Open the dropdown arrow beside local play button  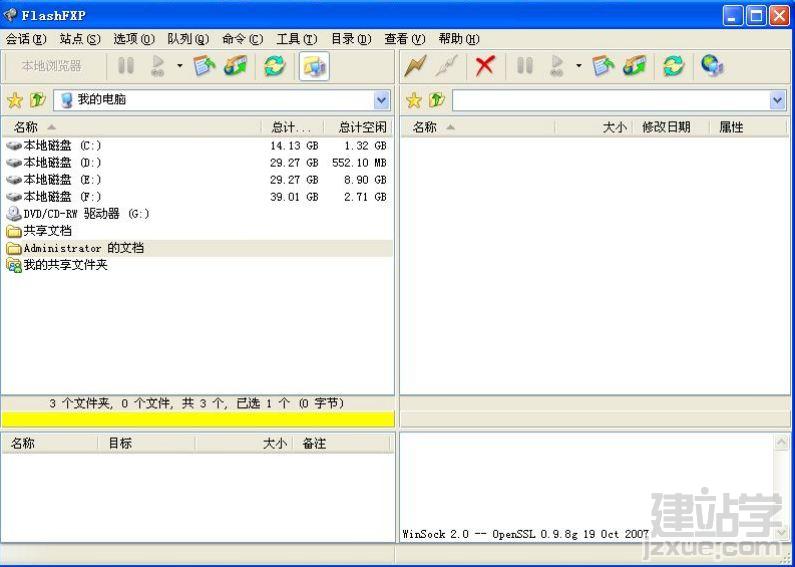179,65
